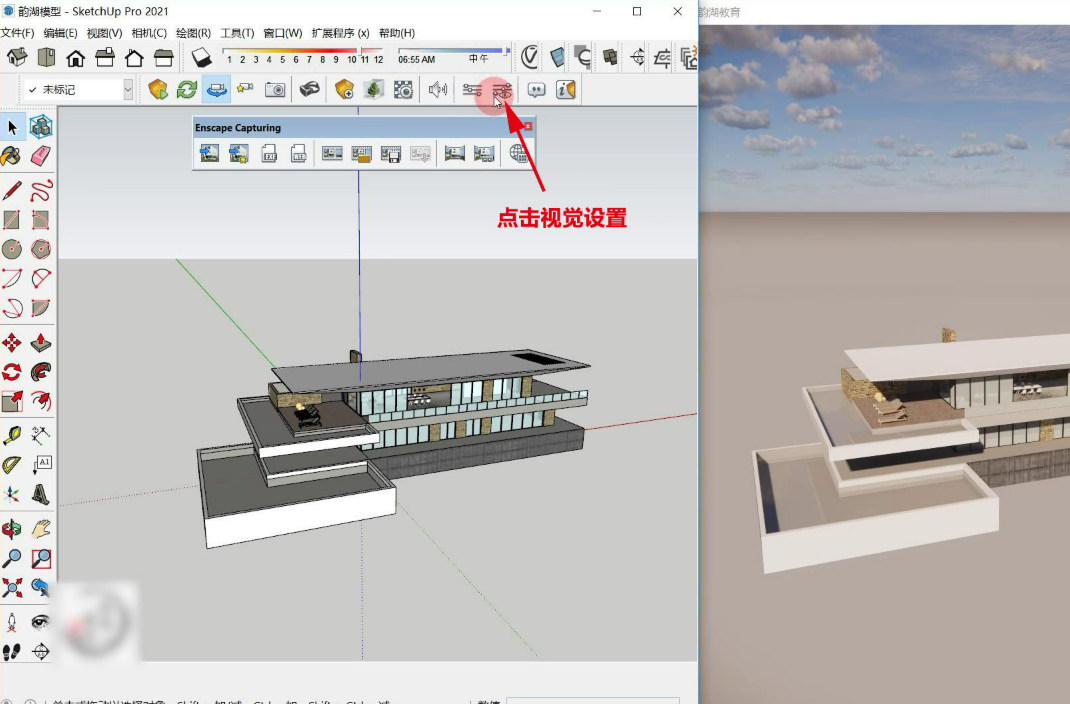1070x704 pixels.
Task: Activate the Rotate tool
Action: (12, 372)
